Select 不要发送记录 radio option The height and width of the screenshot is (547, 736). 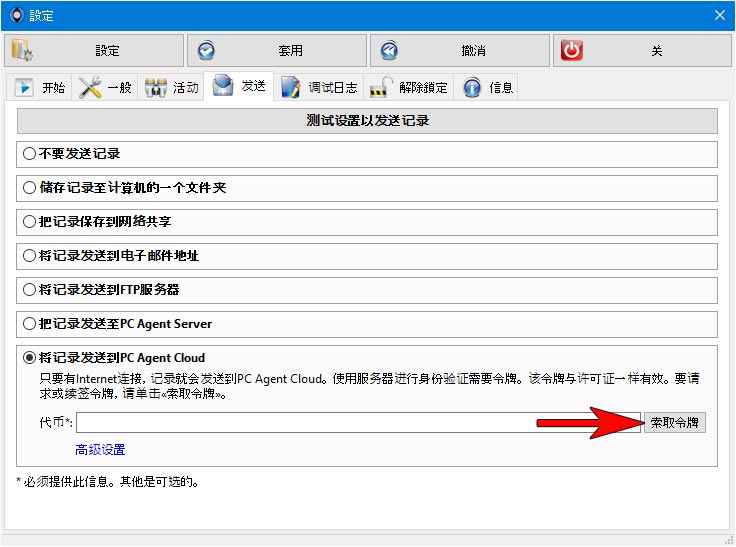point(29,154)
